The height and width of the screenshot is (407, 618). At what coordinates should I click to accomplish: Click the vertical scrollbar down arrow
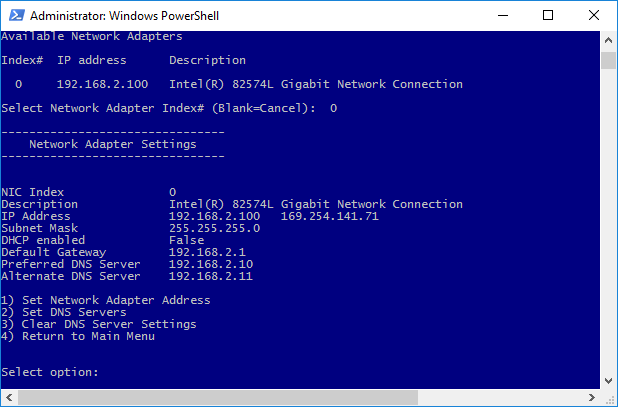tap(608, 380)
